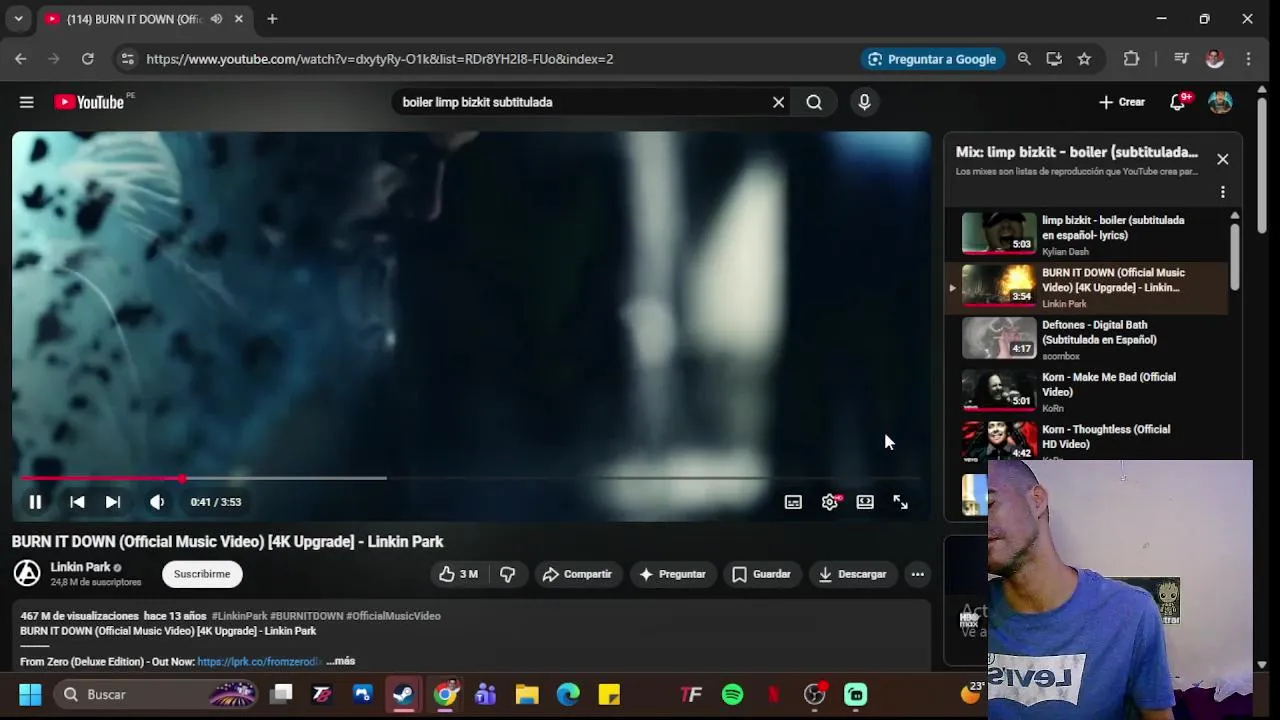Viewport: 1280px width, 720px height.
Task: Reload the page in Chrome
Action: [88, 59]
